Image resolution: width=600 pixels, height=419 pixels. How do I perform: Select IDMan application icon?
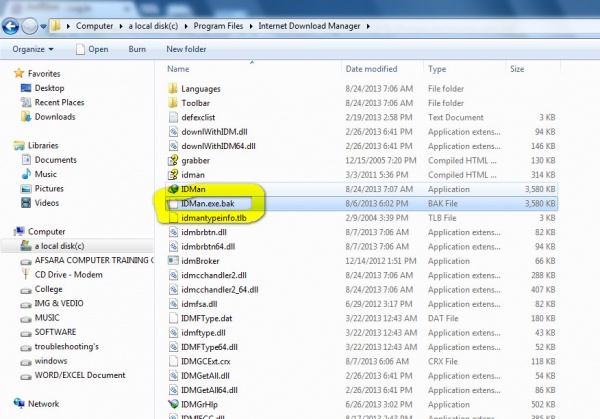[x=173, y=189]
